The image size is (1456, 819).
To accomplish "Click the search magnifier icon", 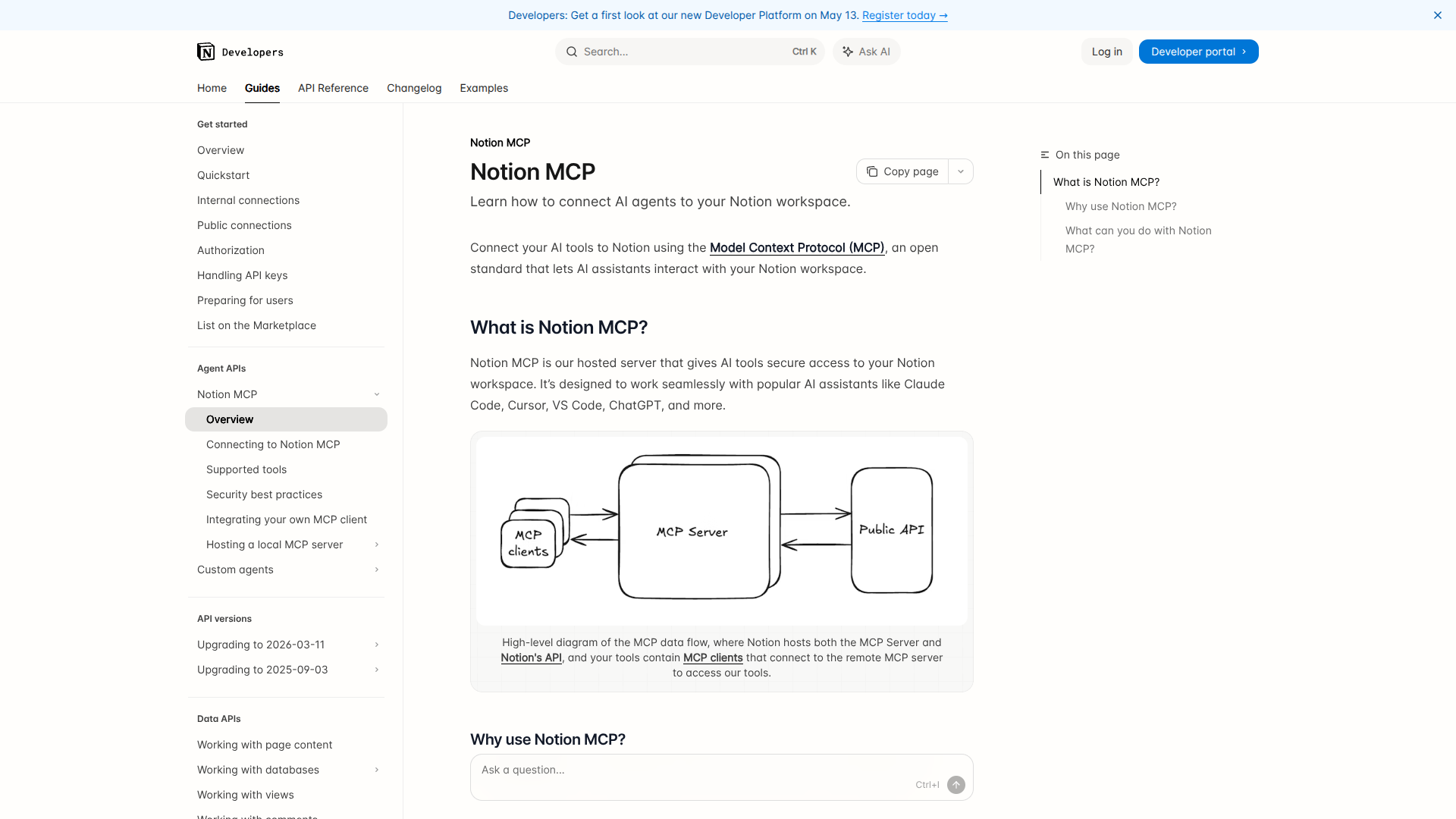I will tap(571, 52).
